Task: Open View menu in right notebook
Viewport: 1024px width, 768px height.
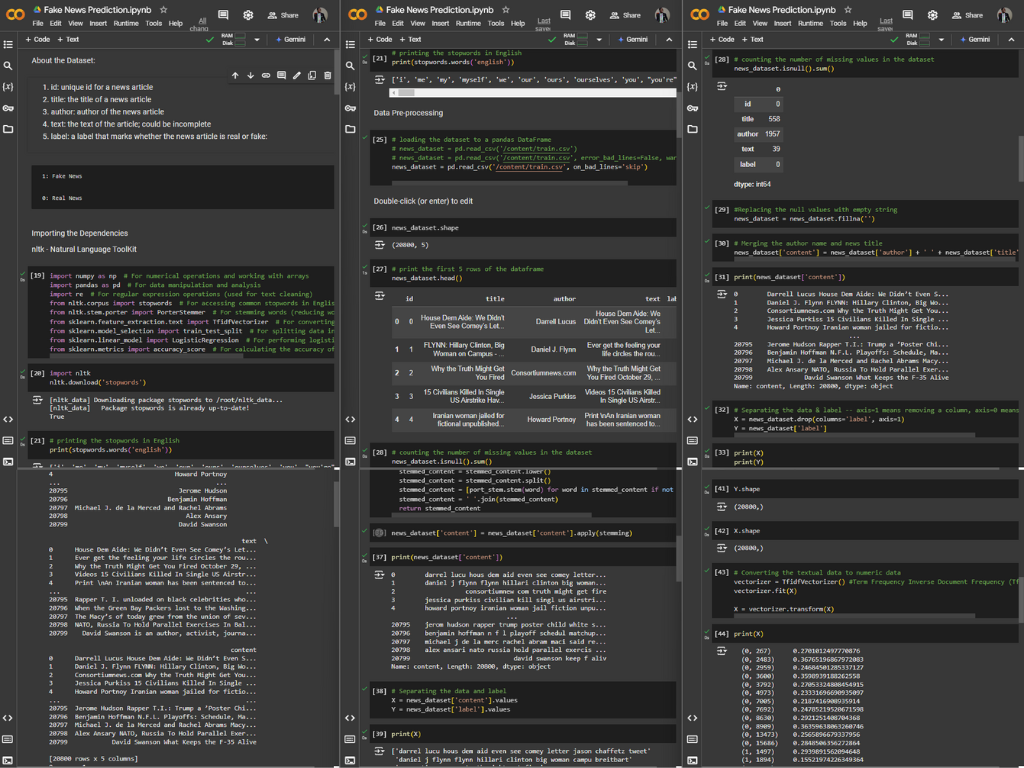Action: coord(760,24)
